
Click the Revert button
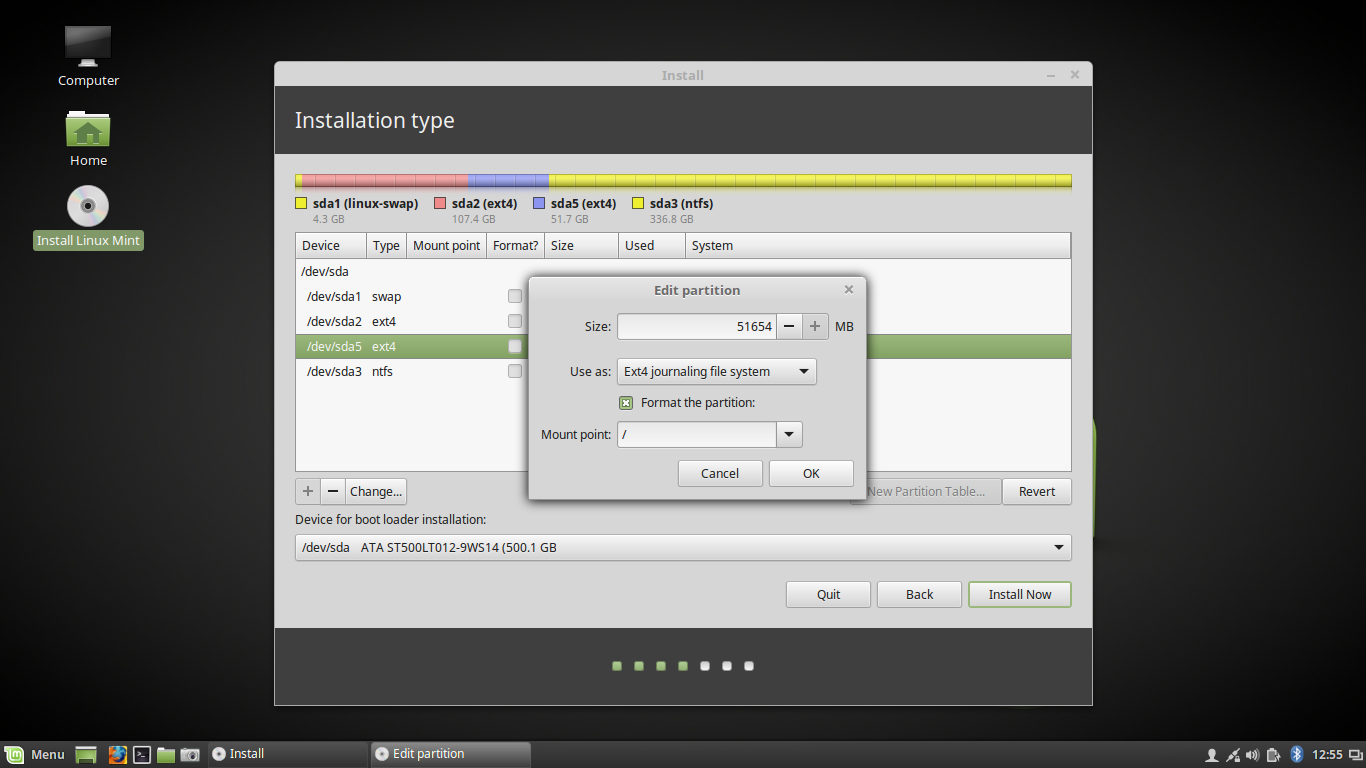coord(1037,491)
